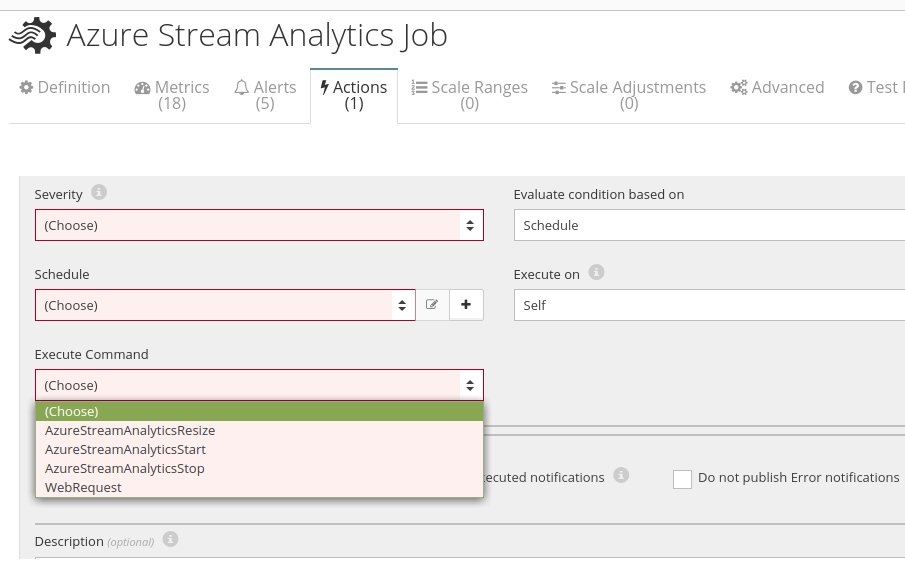905x566 pixels.
Task: Click the Description (optional) label
Action: click(94, 541)
